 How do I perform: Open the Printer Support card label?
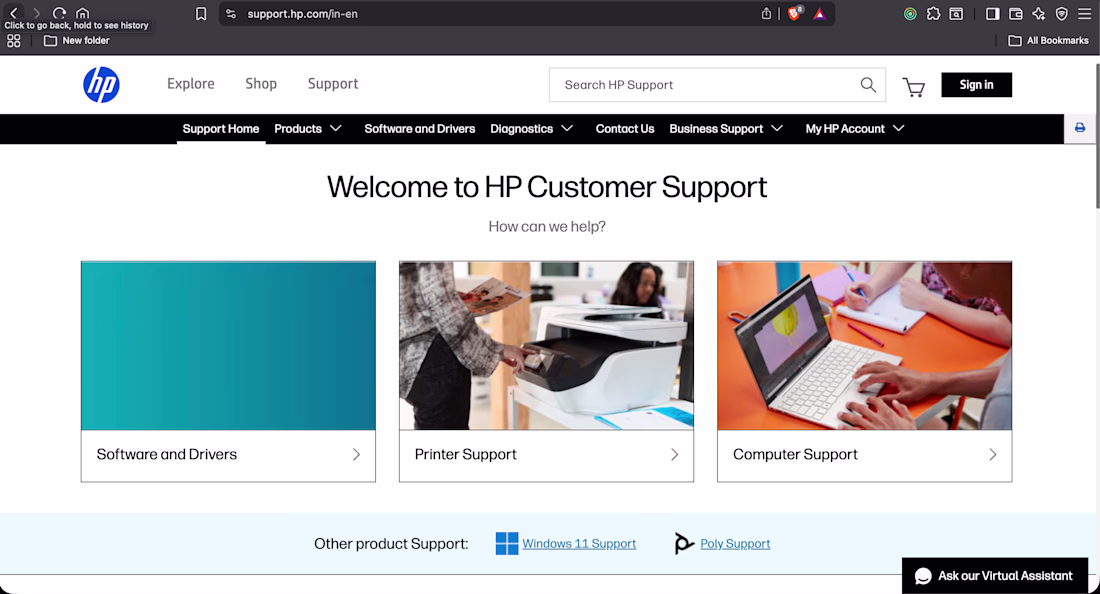tap(466, 454)
